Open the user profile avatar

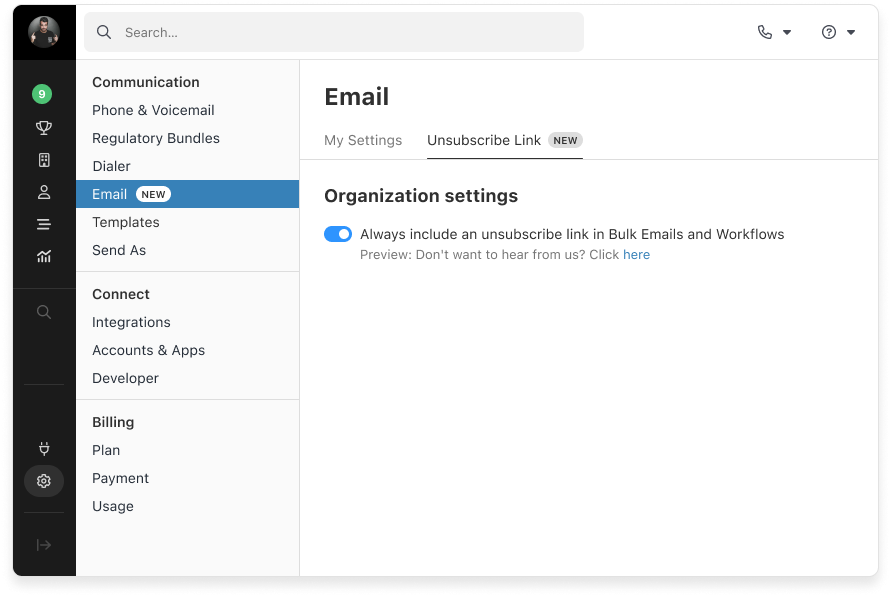[x=44, y=32]
